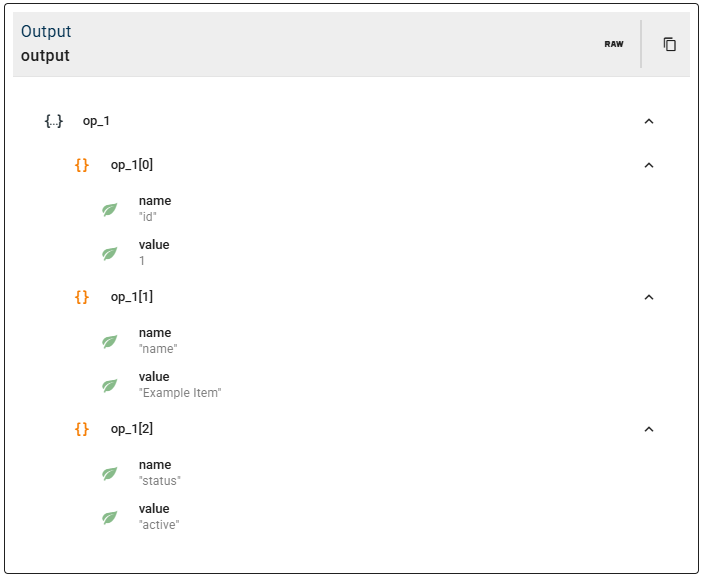Select the op_1[0] tree label
701x575 pixels.
(132, 165)
